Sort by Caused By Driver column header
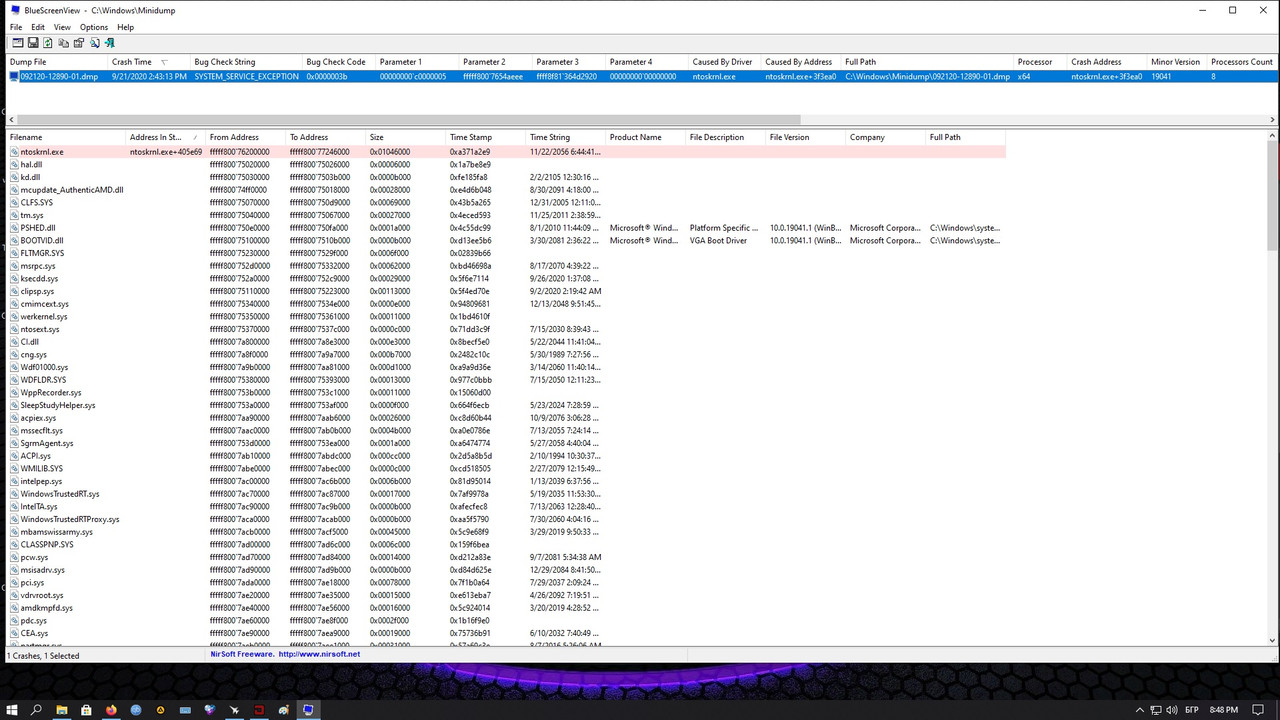This screenshot has height=720, width=1280. pyautogui.click(x=725, y=62)
